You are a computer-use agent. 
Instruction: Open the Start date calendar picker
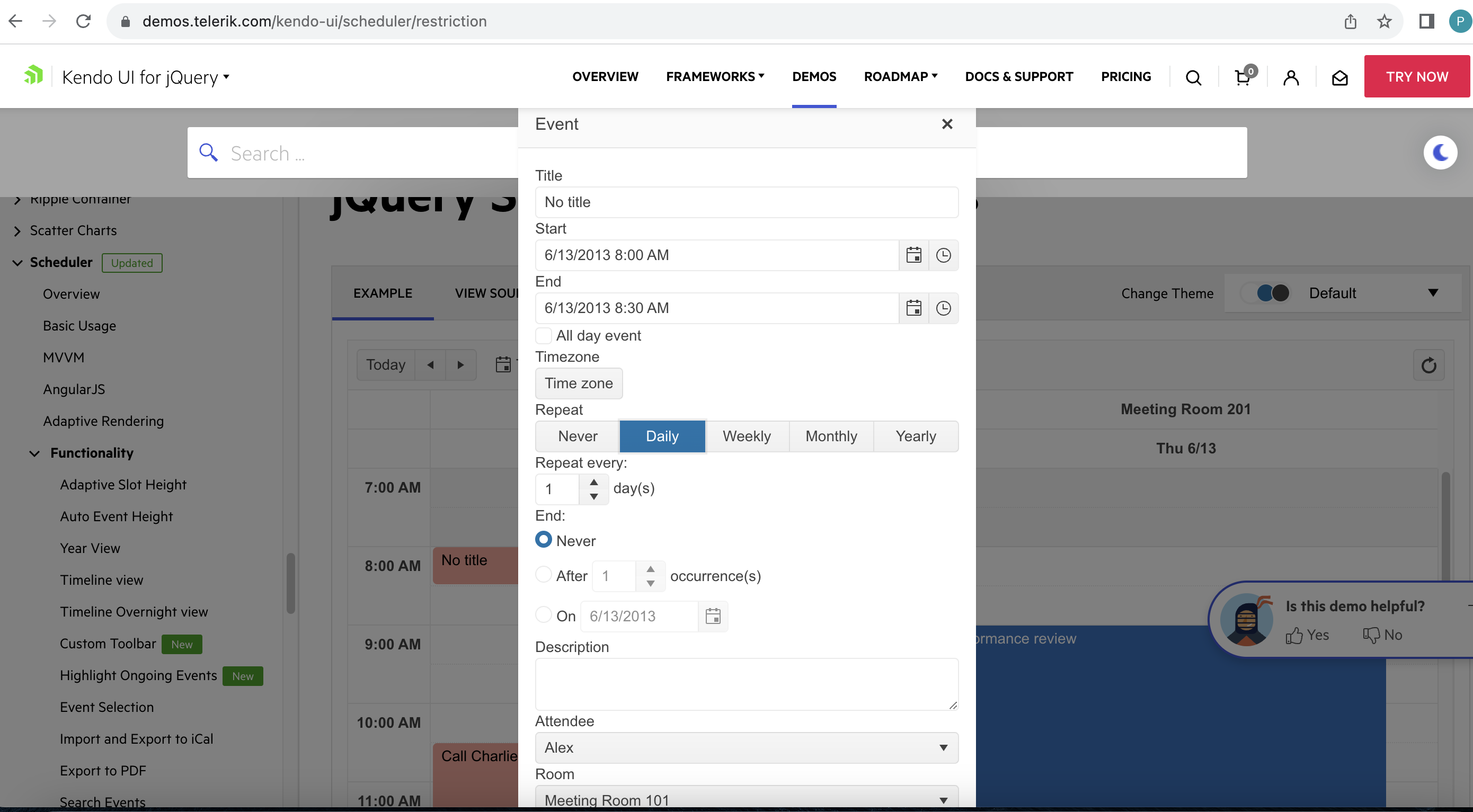(x=913, y=255)
